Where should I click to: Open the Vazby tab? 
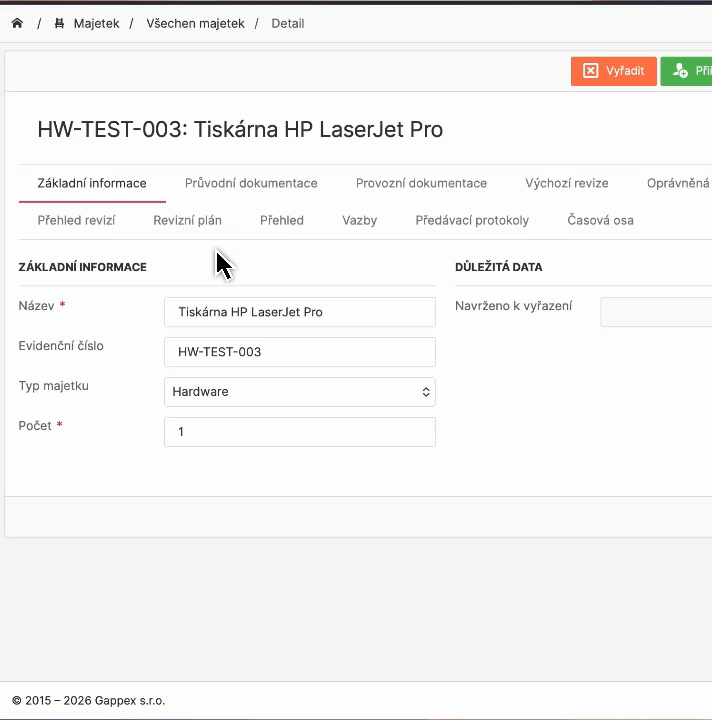pyautogui.click(x=359, y=220)
